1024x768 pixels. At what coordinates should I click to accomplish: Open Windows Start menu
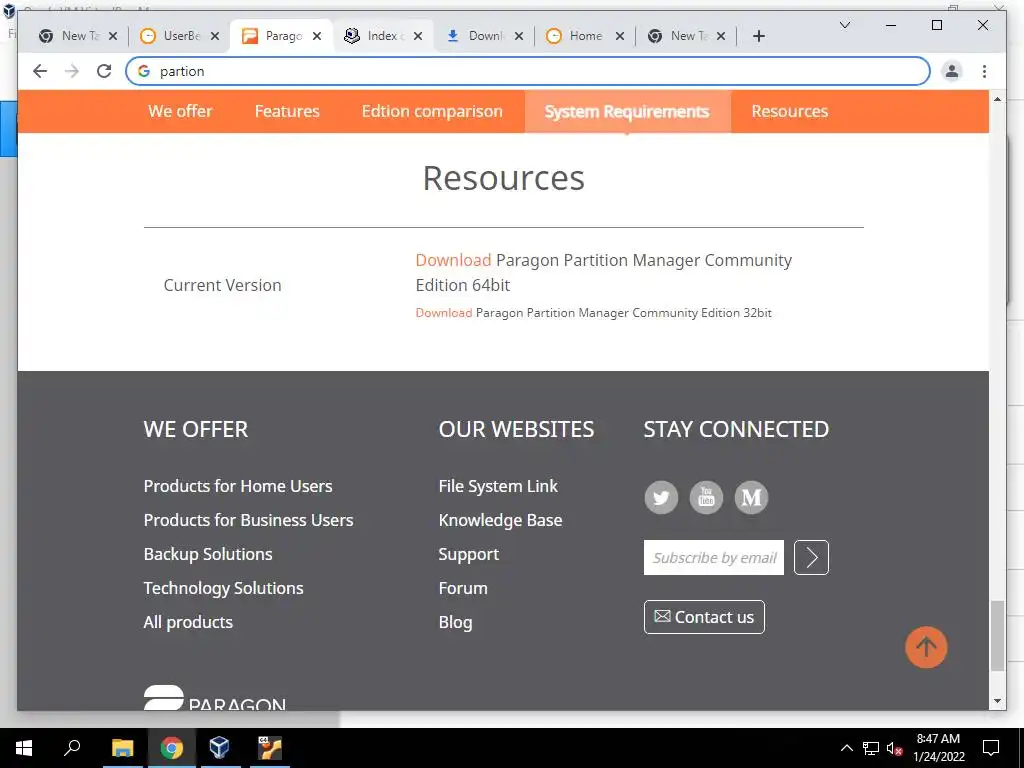[x=24, y=748]
